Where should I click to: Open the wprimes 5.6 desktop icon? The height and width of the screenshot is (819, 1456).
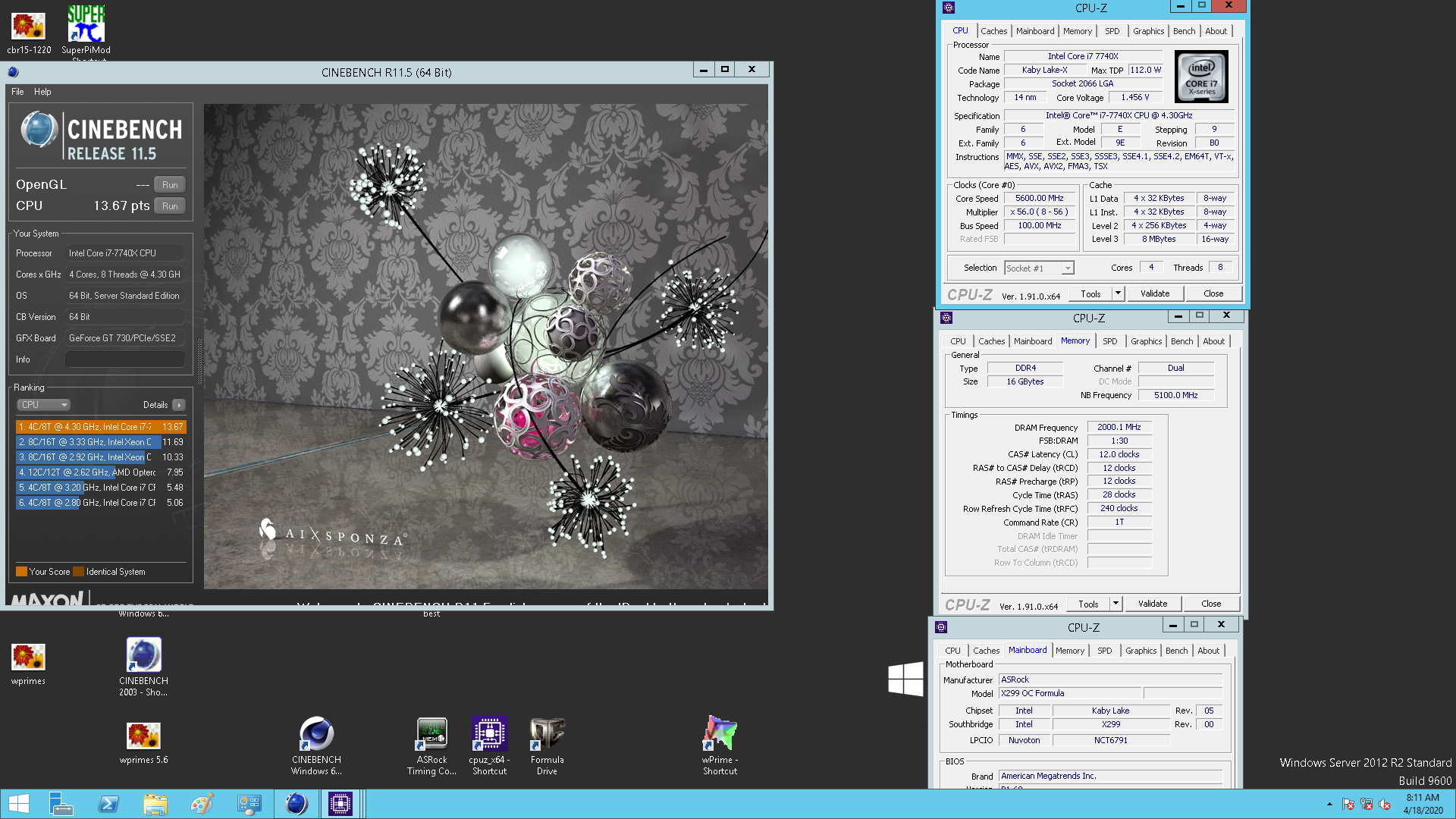[143, 743]
